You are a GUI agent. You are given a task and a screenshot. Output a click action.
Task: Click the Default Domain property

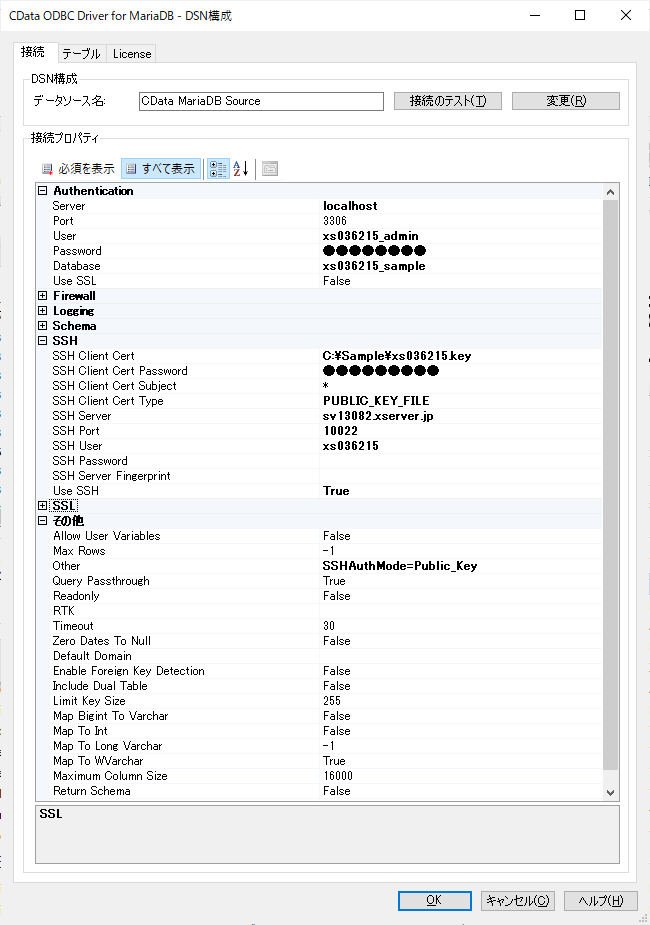(319, 656)
